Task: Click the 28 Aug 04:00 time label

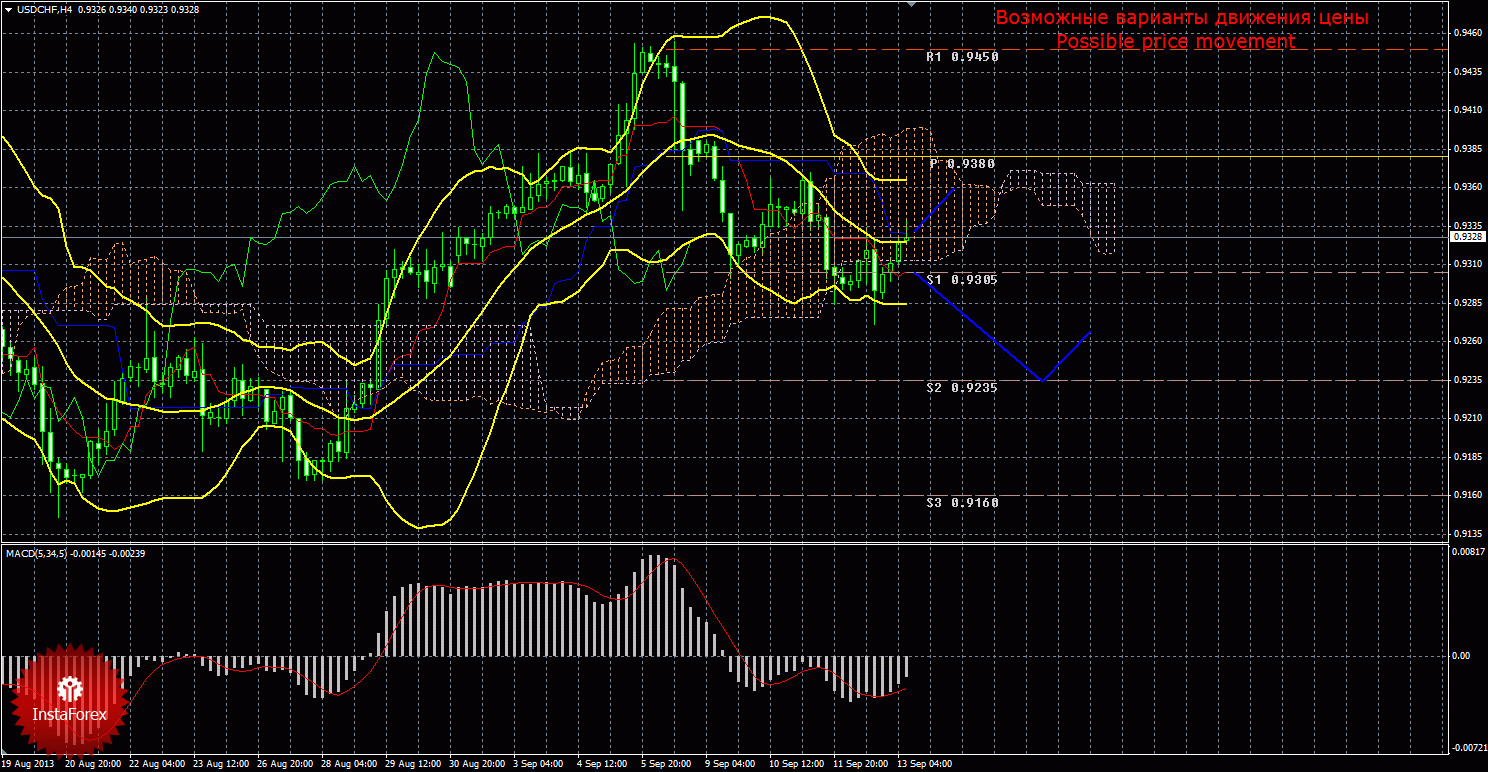Action: [349, 764]
